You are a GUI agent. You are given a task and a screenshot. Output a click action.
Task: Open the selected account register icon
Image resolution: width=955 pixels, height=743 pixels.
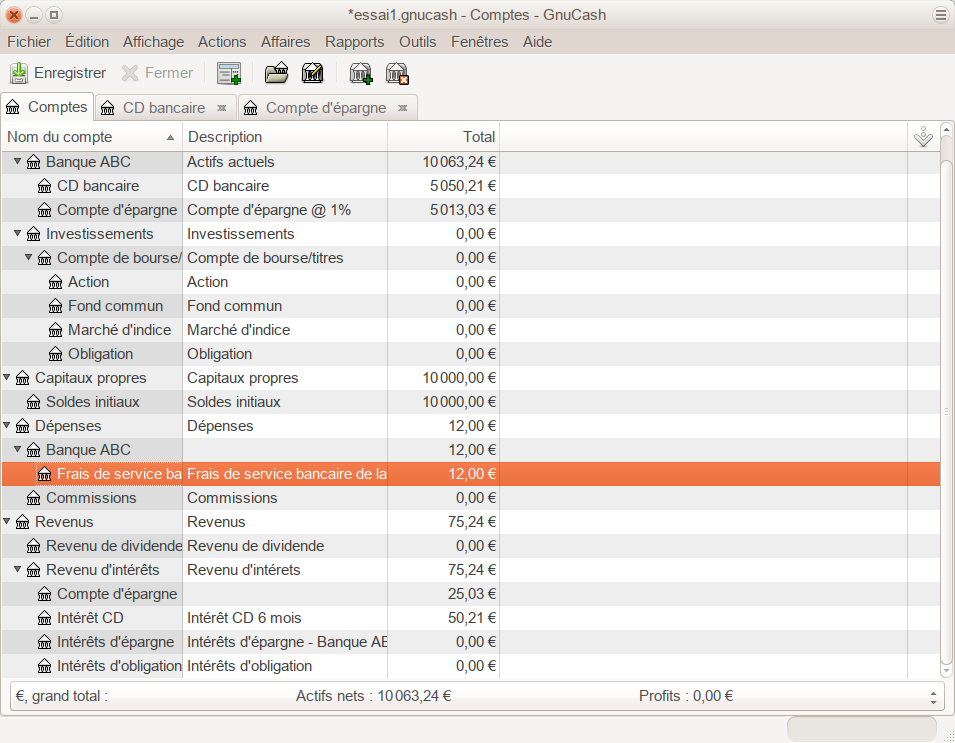tap(277, 73)
